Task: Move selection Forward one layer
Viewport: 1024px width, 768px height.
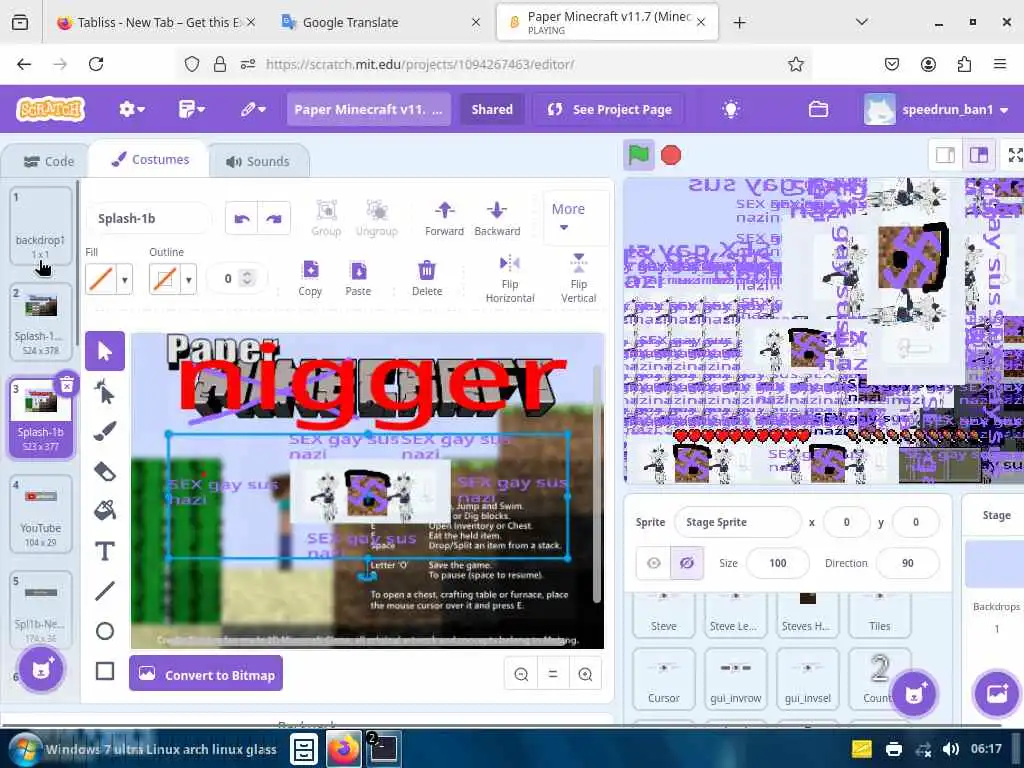Action: pos(444,218)
